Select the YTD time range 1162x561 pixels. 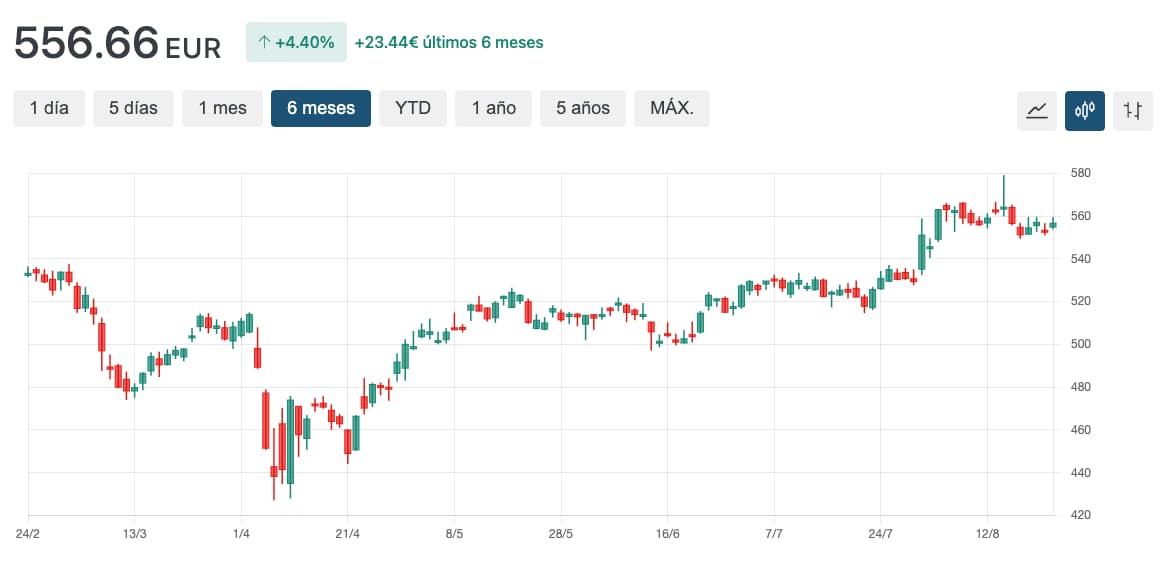pos(413,108)
